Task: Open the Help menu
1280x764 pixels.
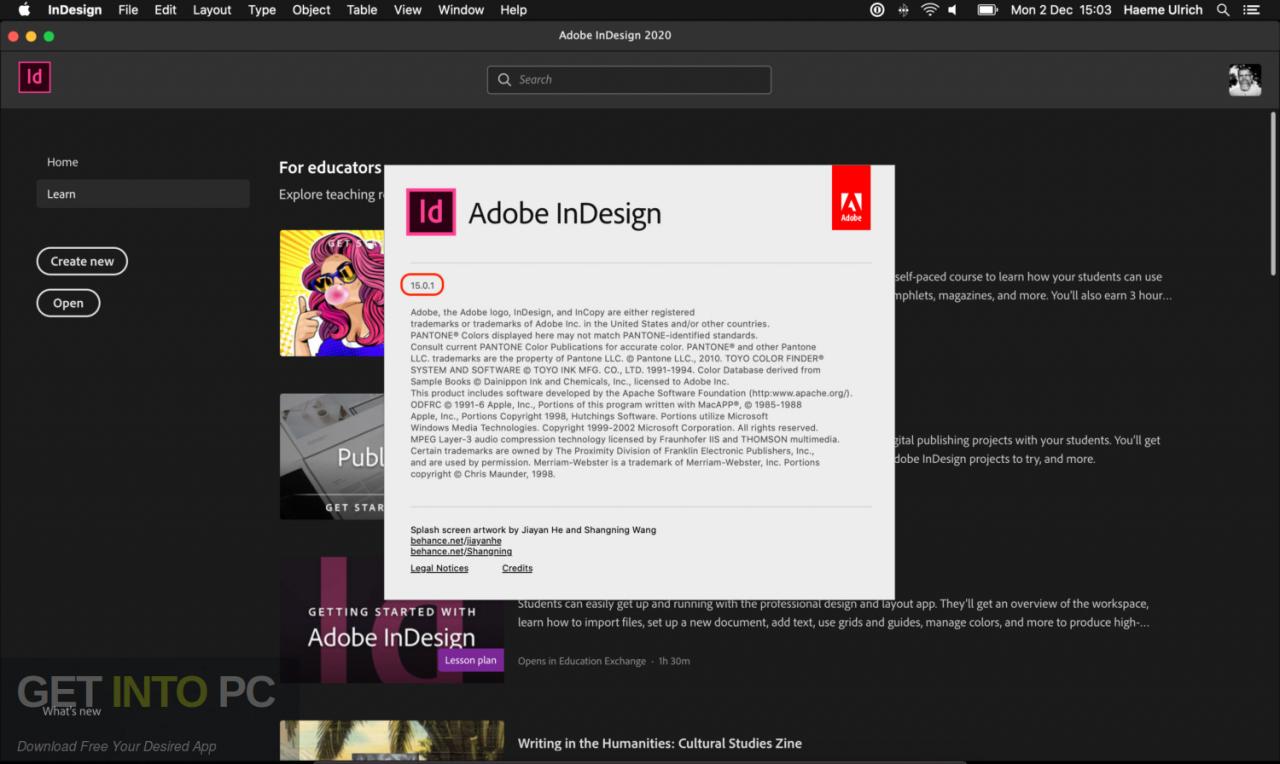Action: (x=513, y=10)
